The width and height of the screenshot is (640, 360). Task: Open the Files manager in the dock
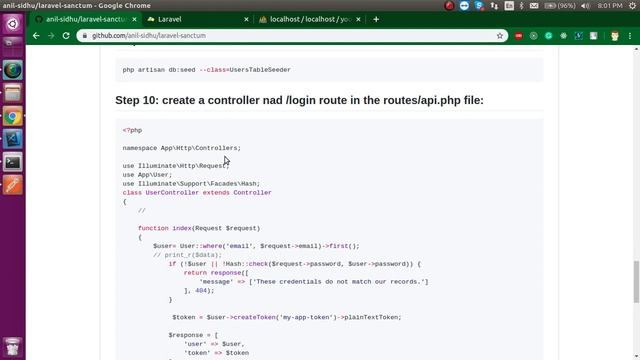point(12,93)
